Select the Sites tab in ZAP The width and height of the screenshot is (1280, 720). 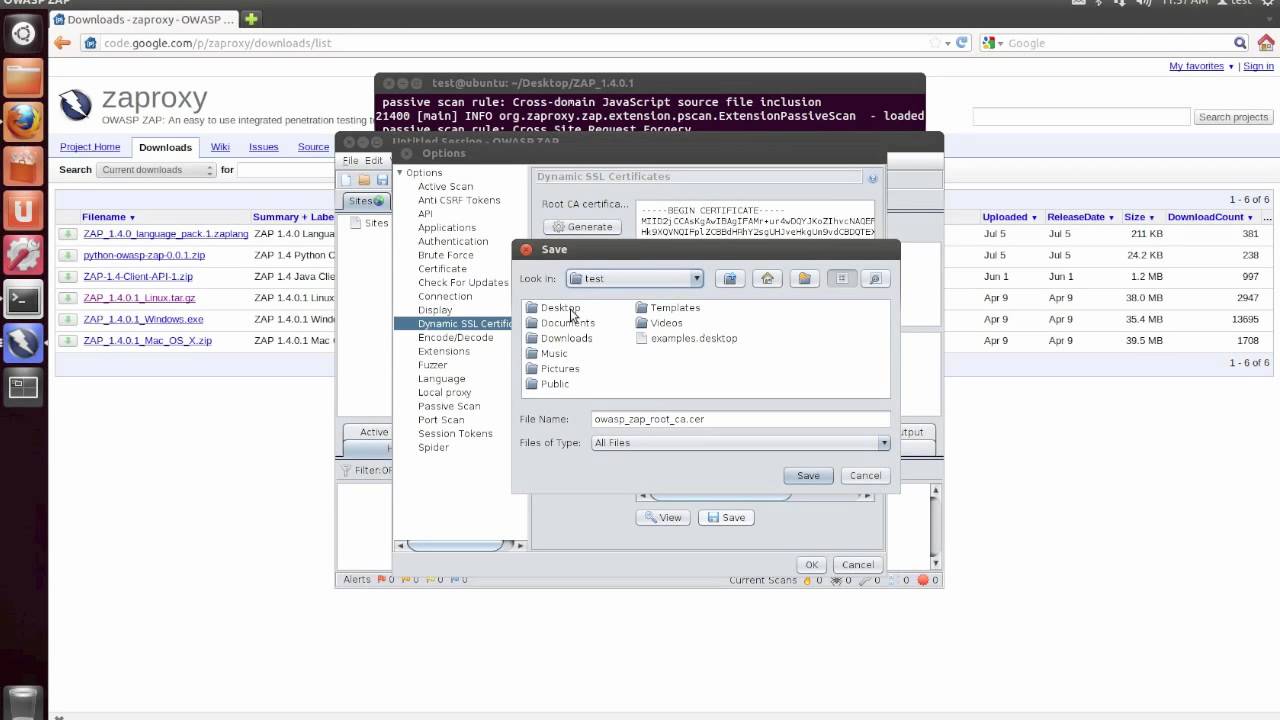365,201
